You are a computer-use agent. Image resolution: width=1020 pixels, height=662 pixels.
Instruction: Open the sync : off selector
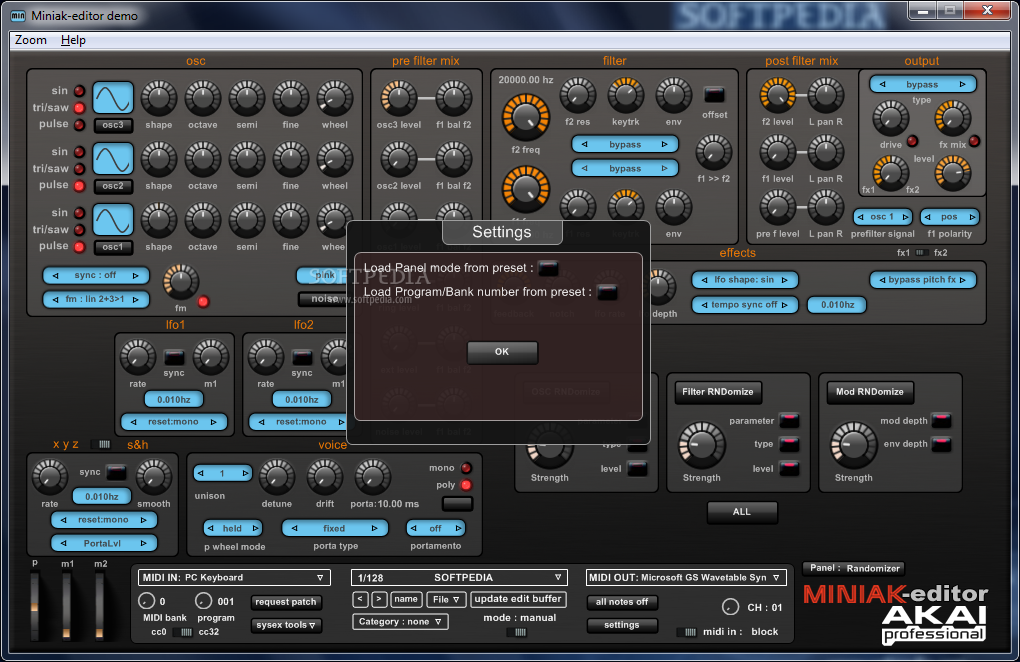96,275
